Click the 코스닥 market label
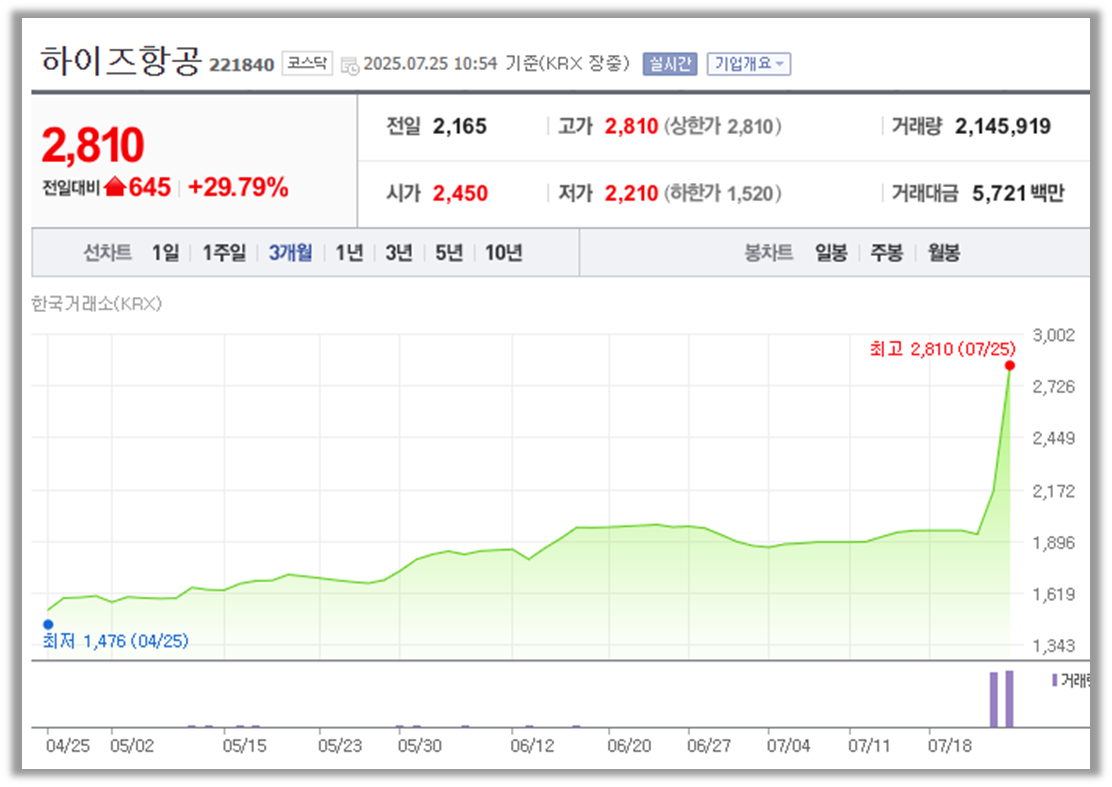 307,63
